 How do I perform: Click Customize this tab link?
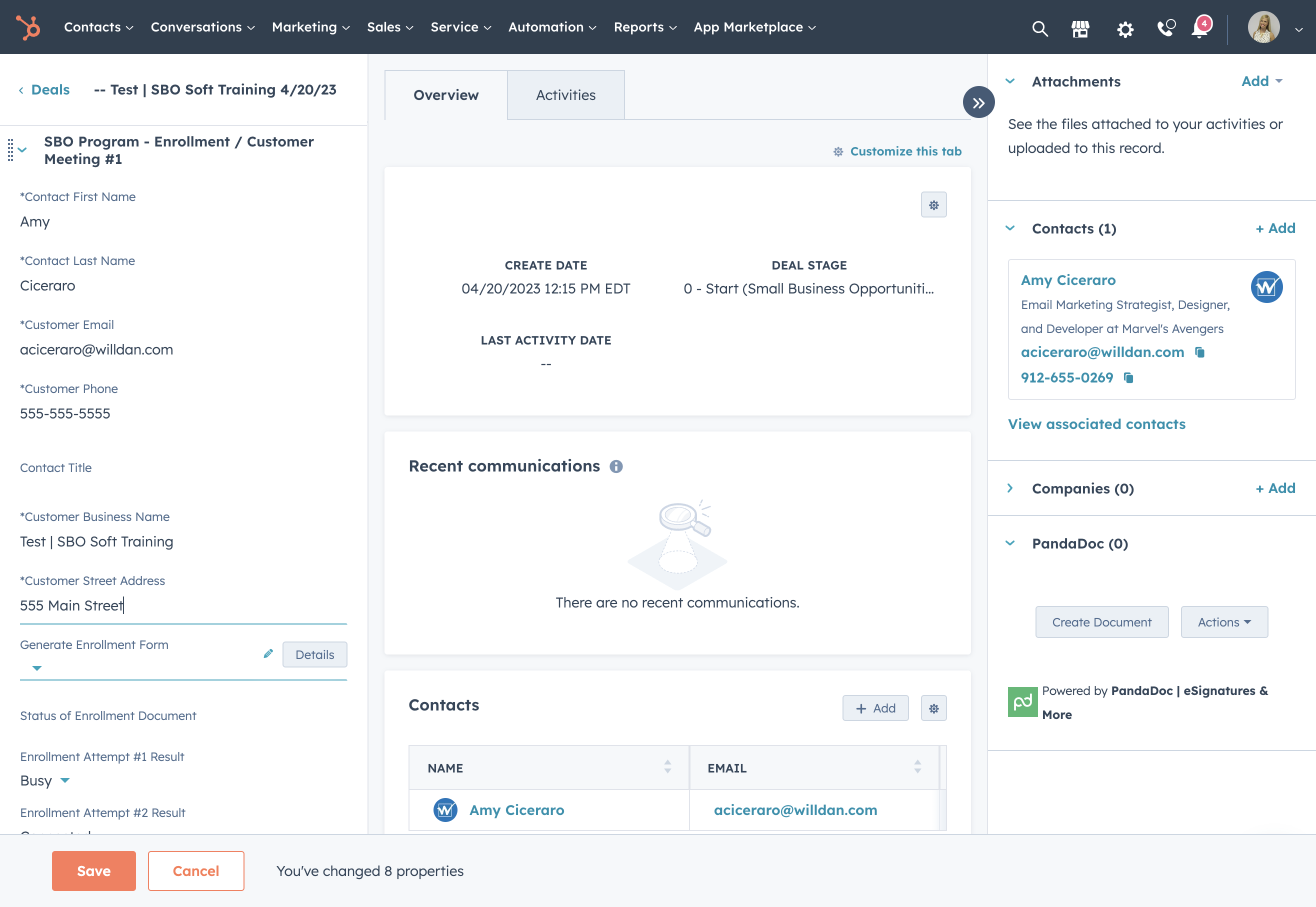(897, 151)
